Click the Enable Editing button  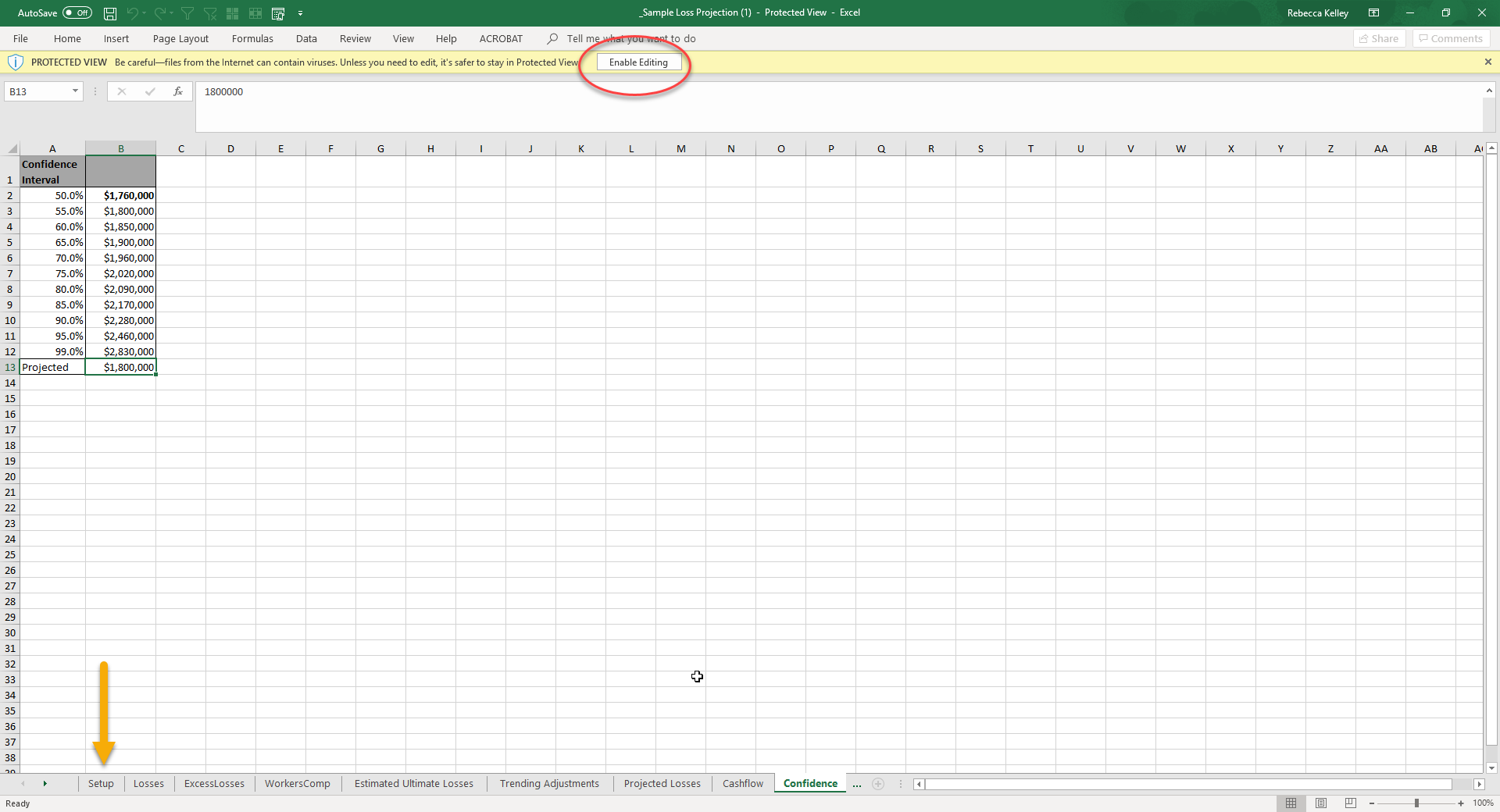coord(638,62)
